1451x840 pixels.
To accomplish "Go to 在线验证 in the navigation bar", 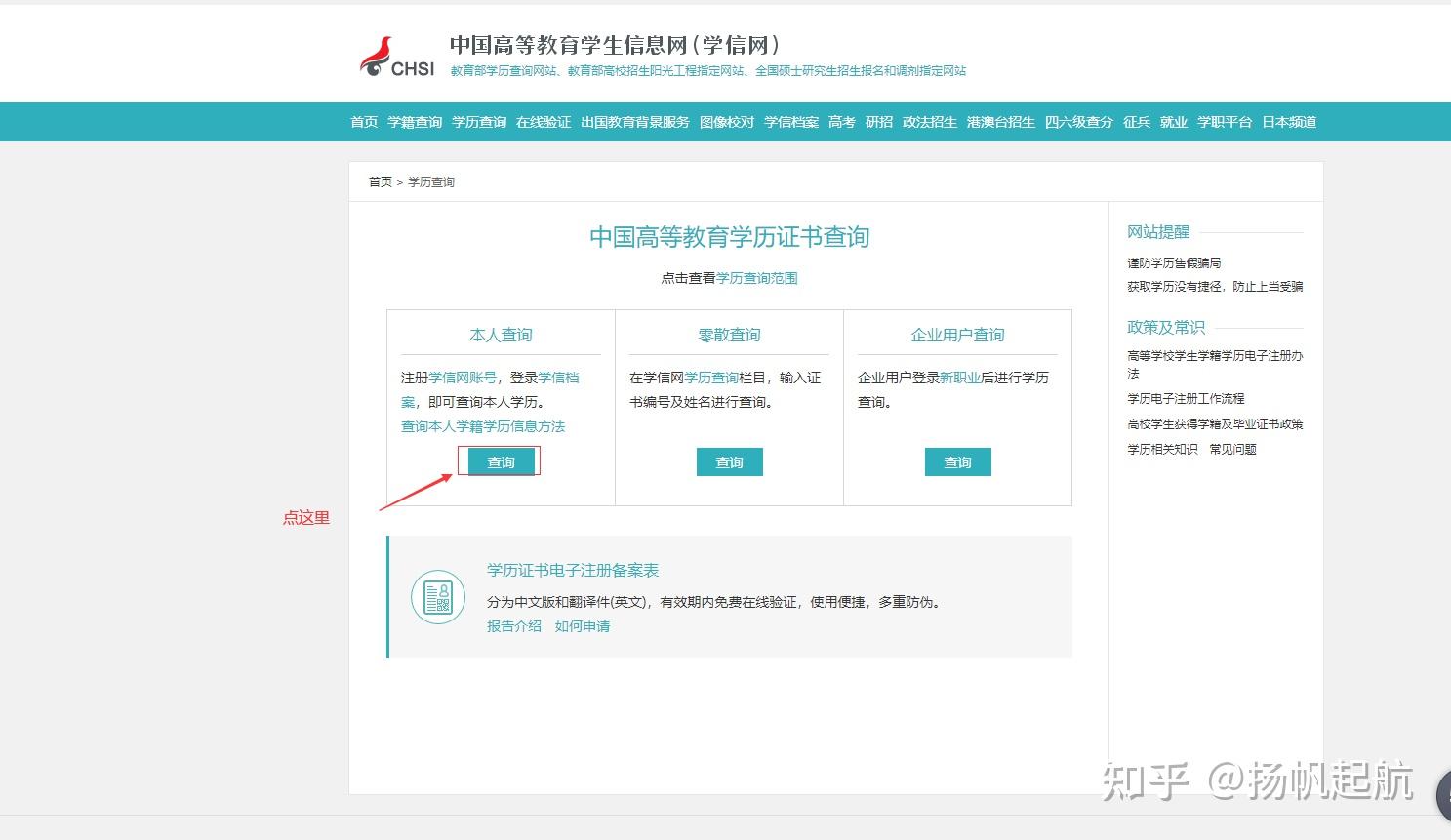I will [x=544, y=122].
